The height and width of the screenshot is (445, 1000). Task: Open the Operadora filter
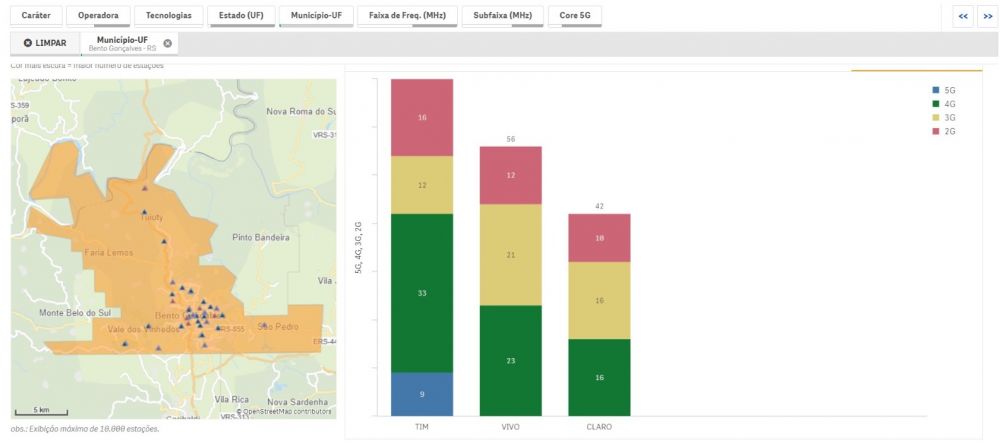98,15
